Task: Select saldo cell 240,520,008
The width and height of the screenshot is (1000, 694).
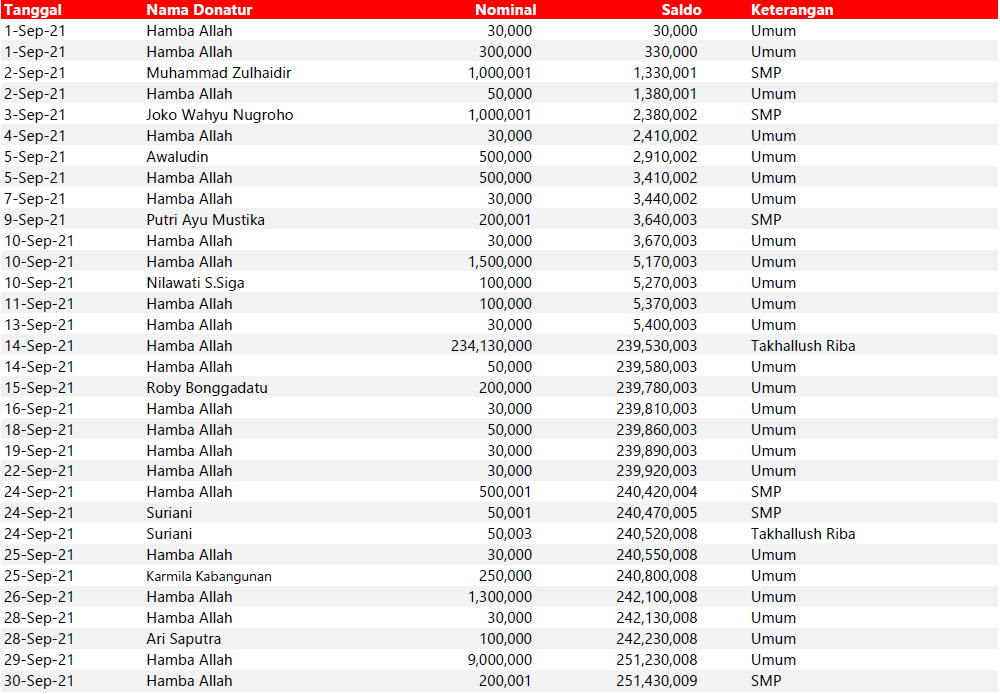Action: pyautogui.click(x=657, y=534)
